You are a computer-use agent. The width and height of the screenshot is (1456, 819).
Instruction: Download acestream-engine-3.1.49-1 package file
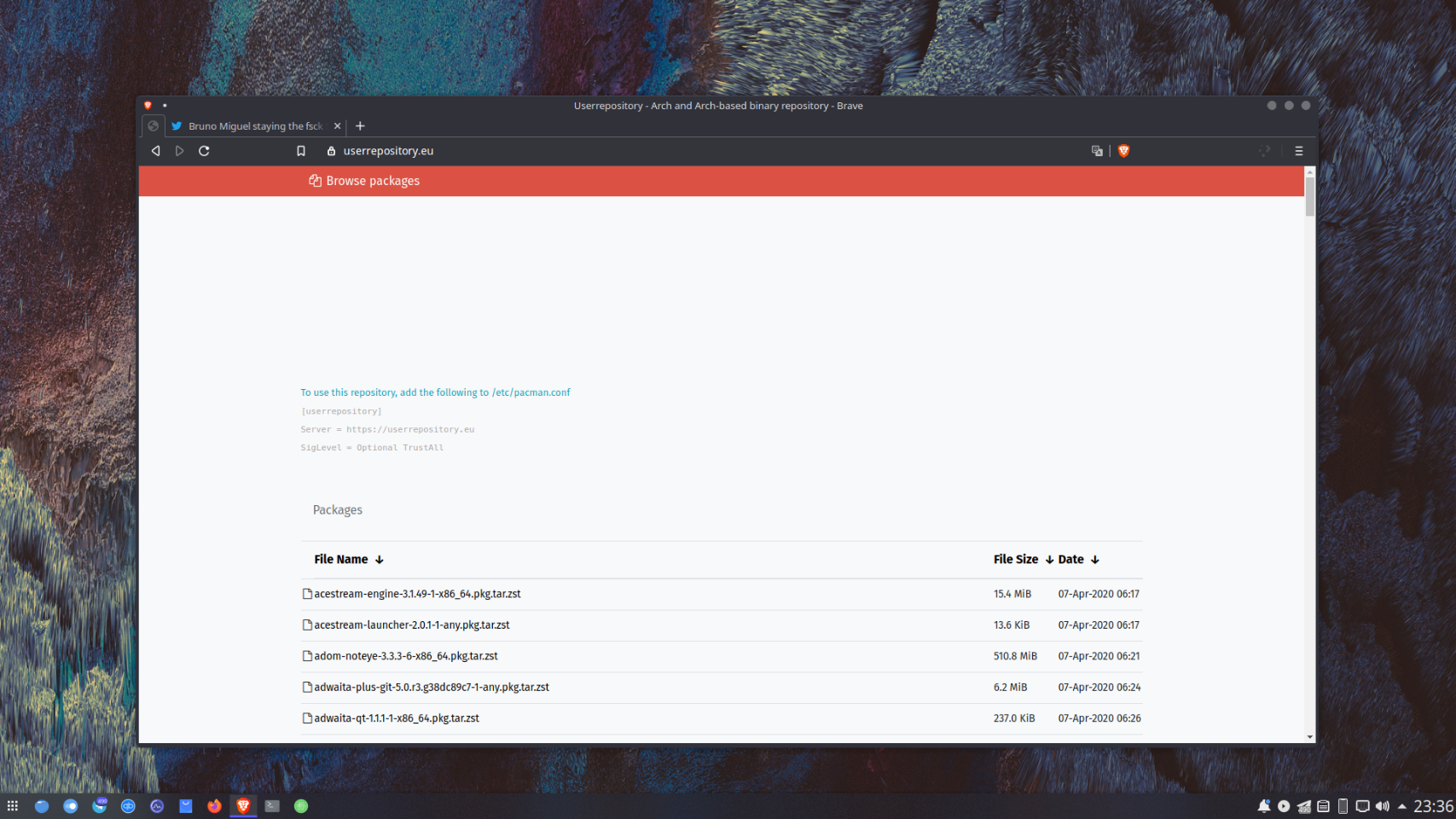pyautogui.click(x=417, y=594)
